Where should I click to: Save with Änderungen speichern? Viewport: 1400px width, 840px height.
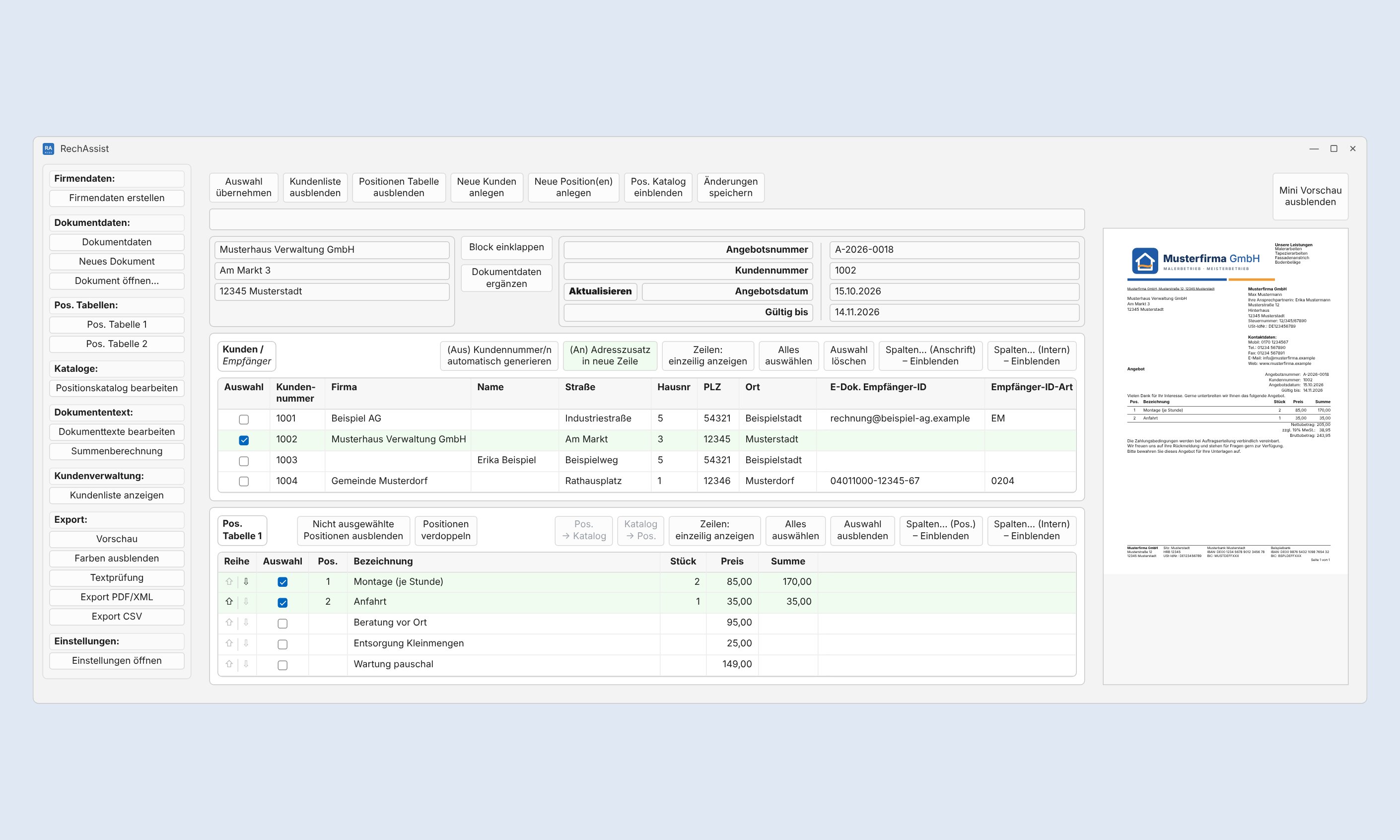[x=731, y=187]
